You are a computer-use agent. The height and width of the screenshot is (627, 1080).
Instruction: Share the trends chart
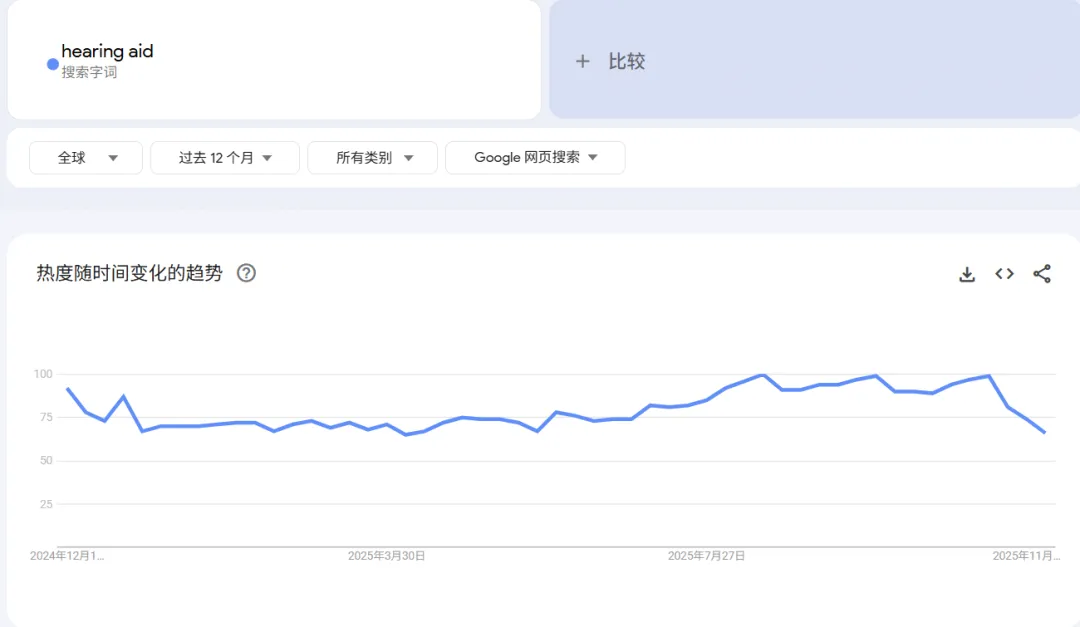1042,273
